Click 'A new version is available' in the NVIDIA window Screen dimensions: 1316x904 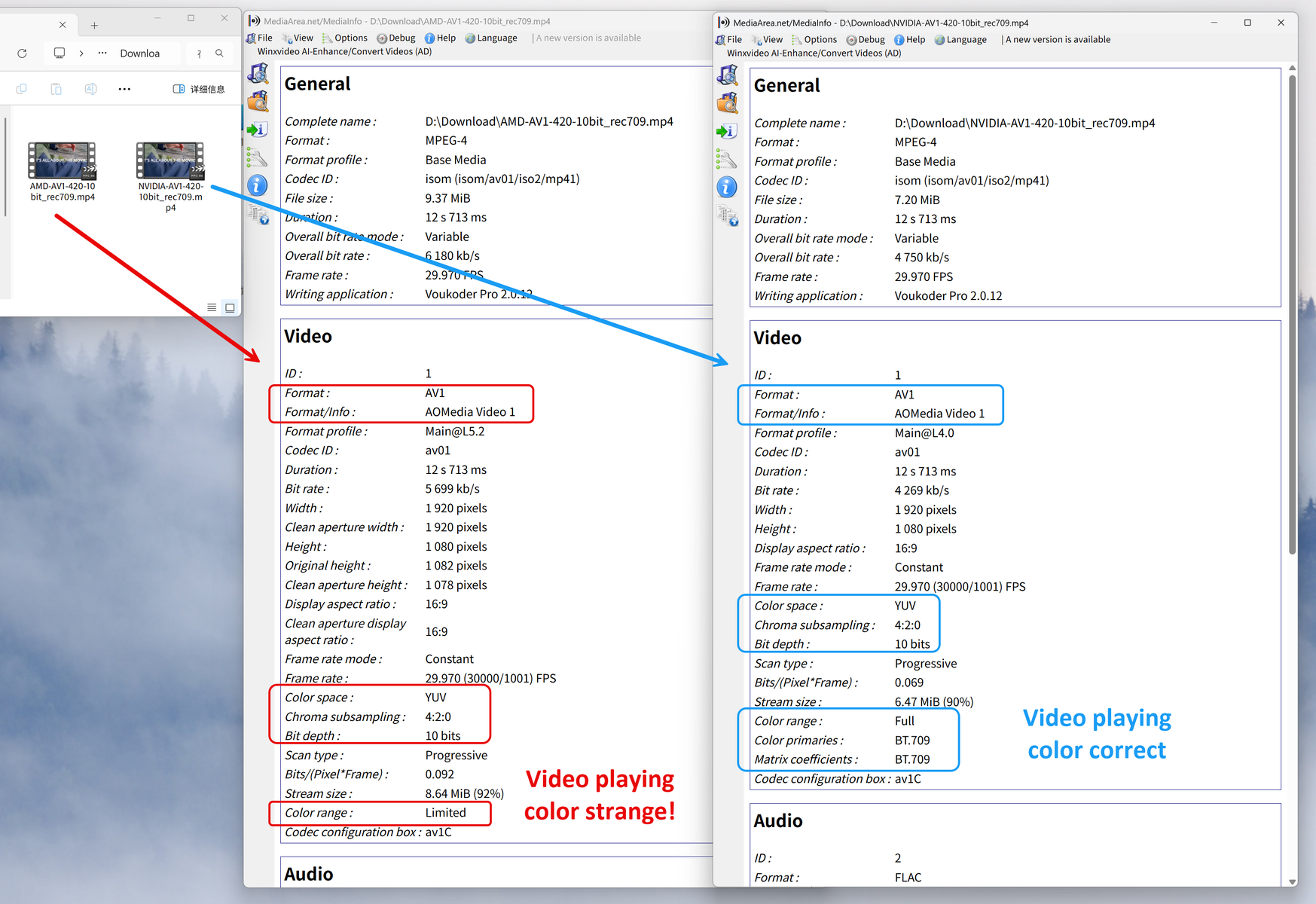coord(1058,40)
